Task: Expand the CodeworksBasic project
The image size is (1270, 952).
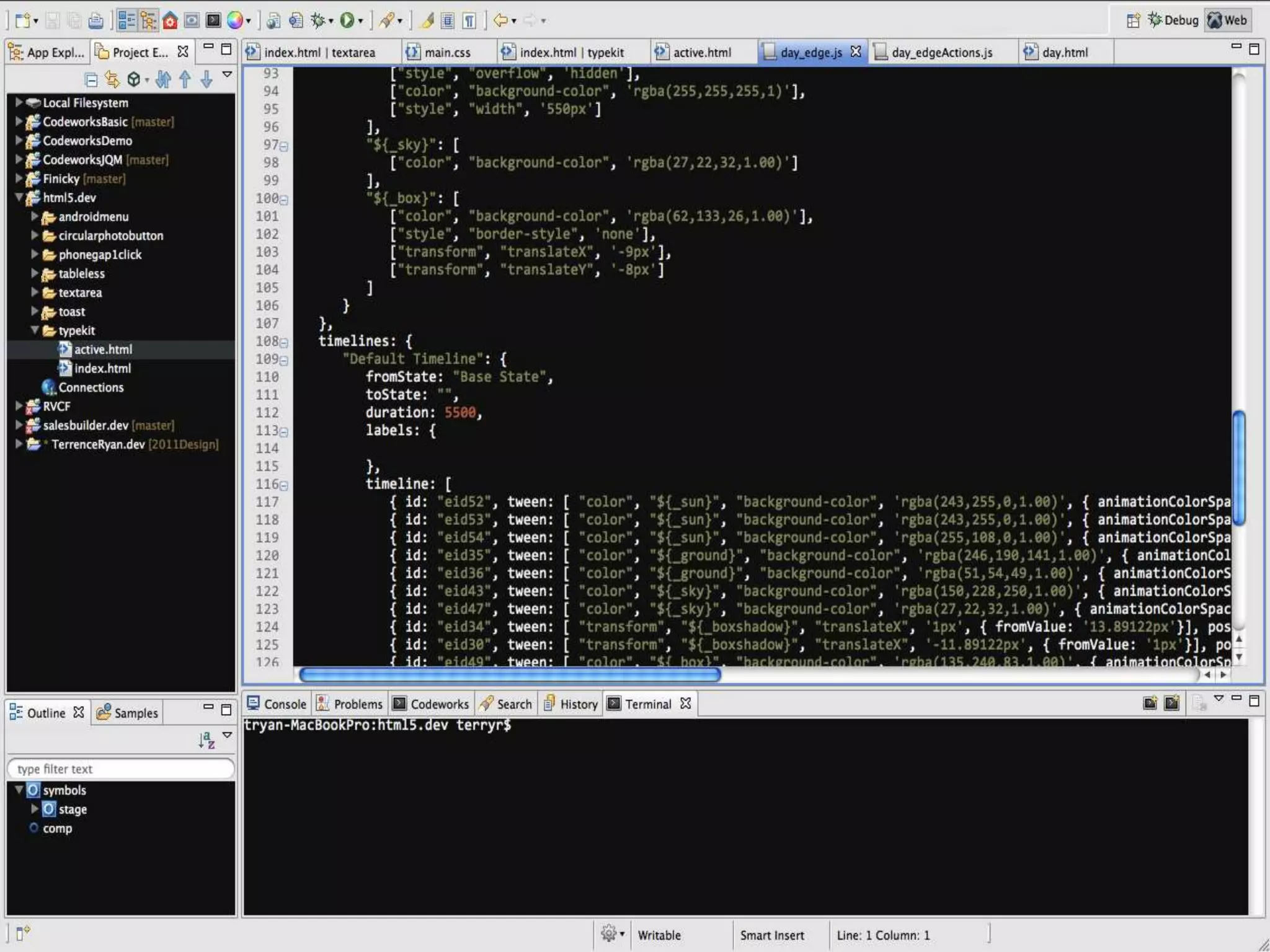Action: [x=19, y=121]
